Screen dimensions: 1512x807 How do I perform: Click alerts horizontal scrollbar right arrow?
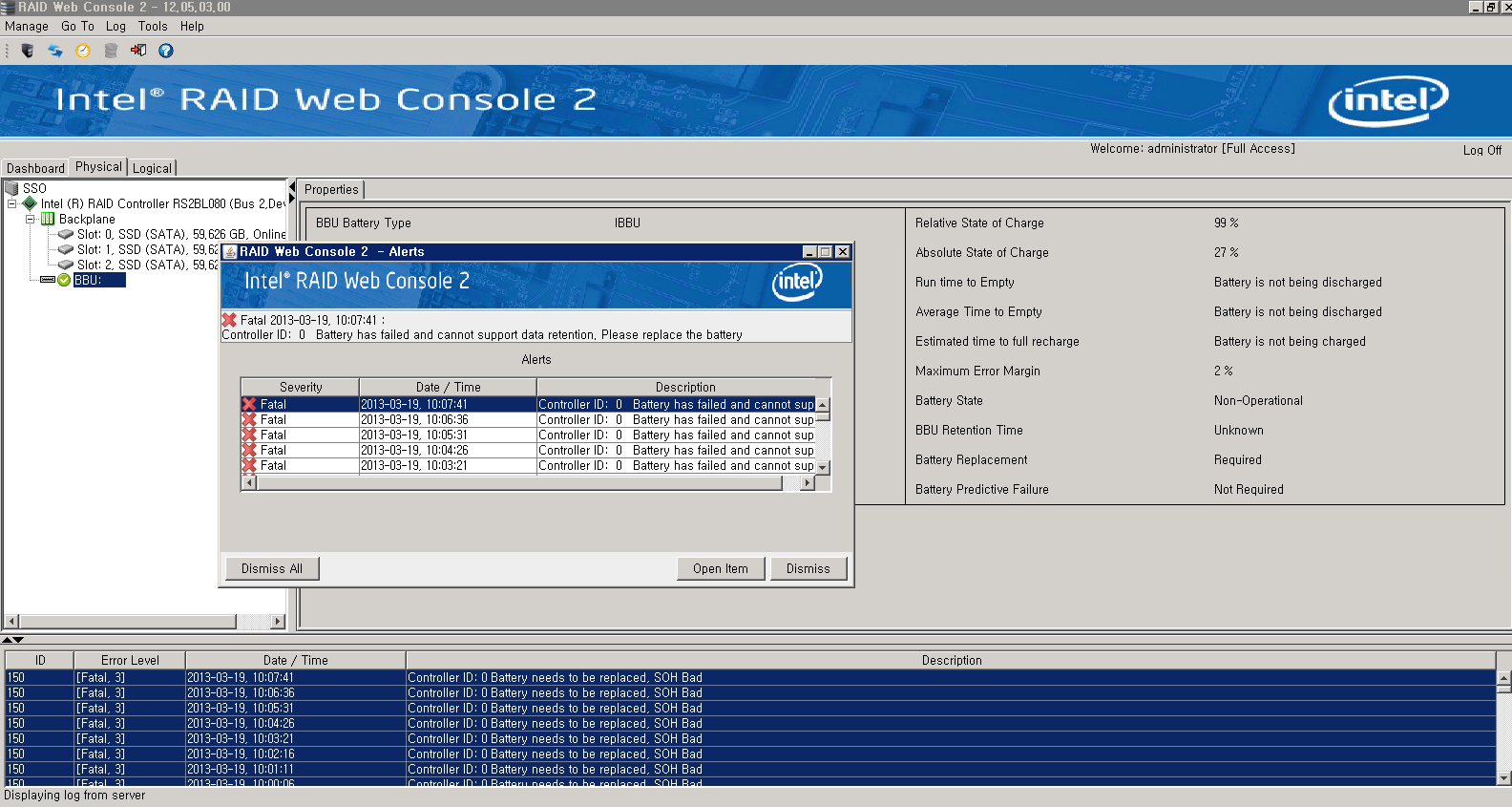coord(807,483)
